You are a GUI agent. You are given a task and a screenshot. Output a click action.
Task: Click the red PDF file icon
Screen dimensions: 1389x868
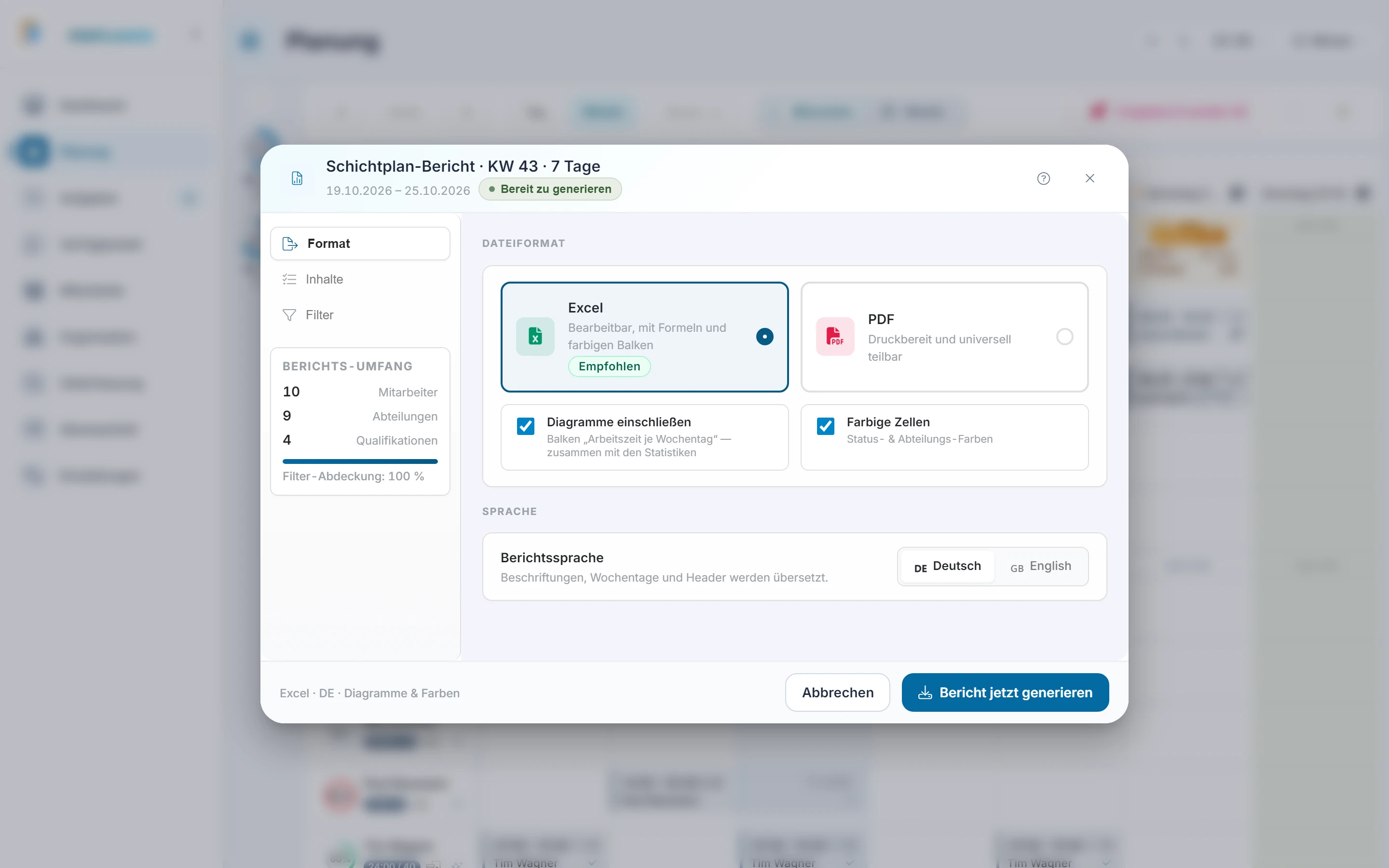click(x=835, y=337)
